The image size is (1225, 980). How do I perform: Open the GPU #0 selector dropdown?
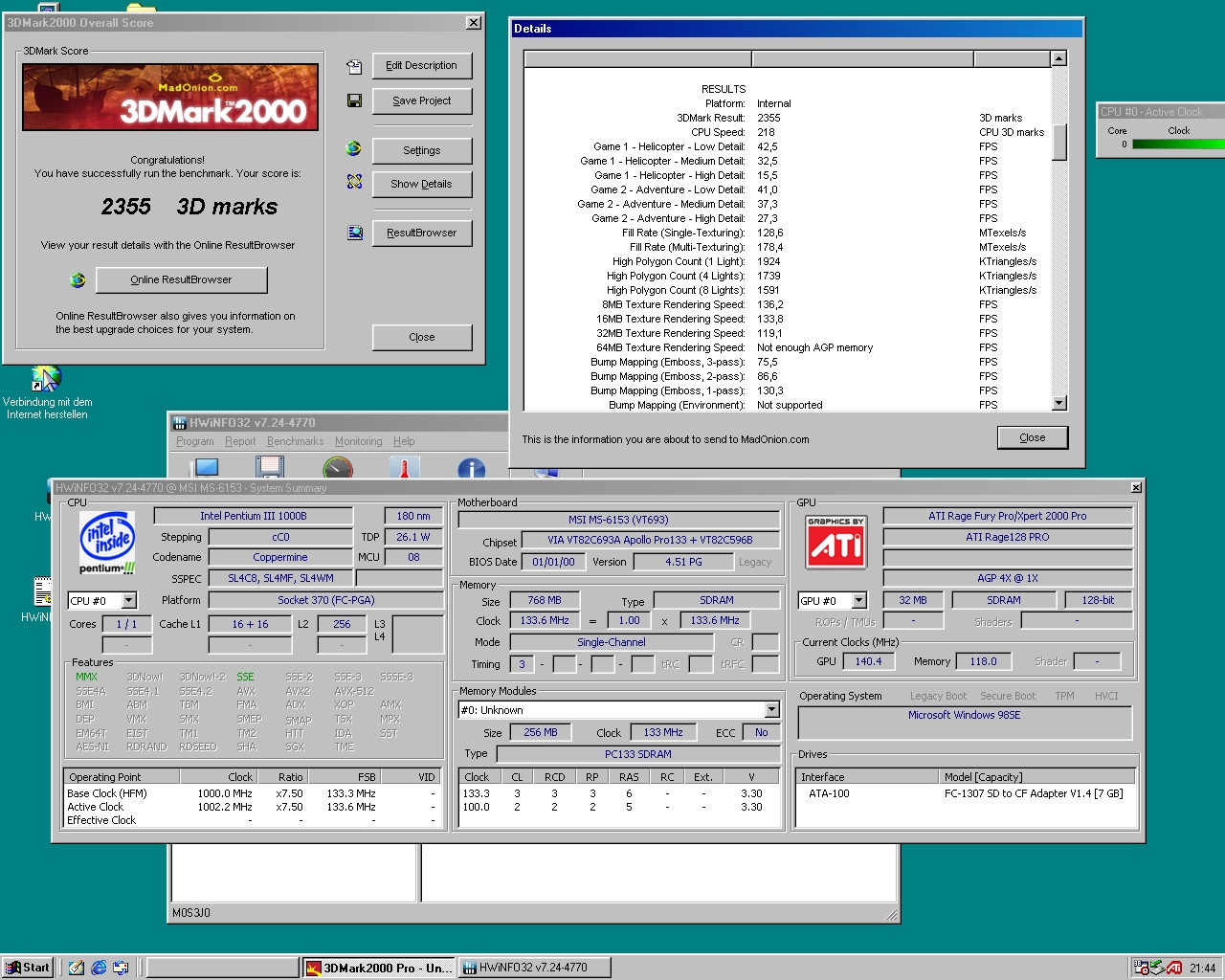coord(858,600)
